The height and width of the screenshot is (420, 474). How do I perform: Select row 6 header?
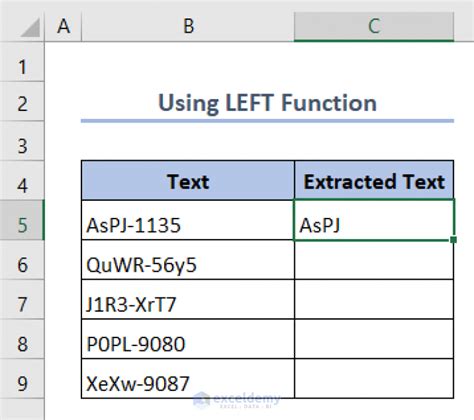pos(22,260)
